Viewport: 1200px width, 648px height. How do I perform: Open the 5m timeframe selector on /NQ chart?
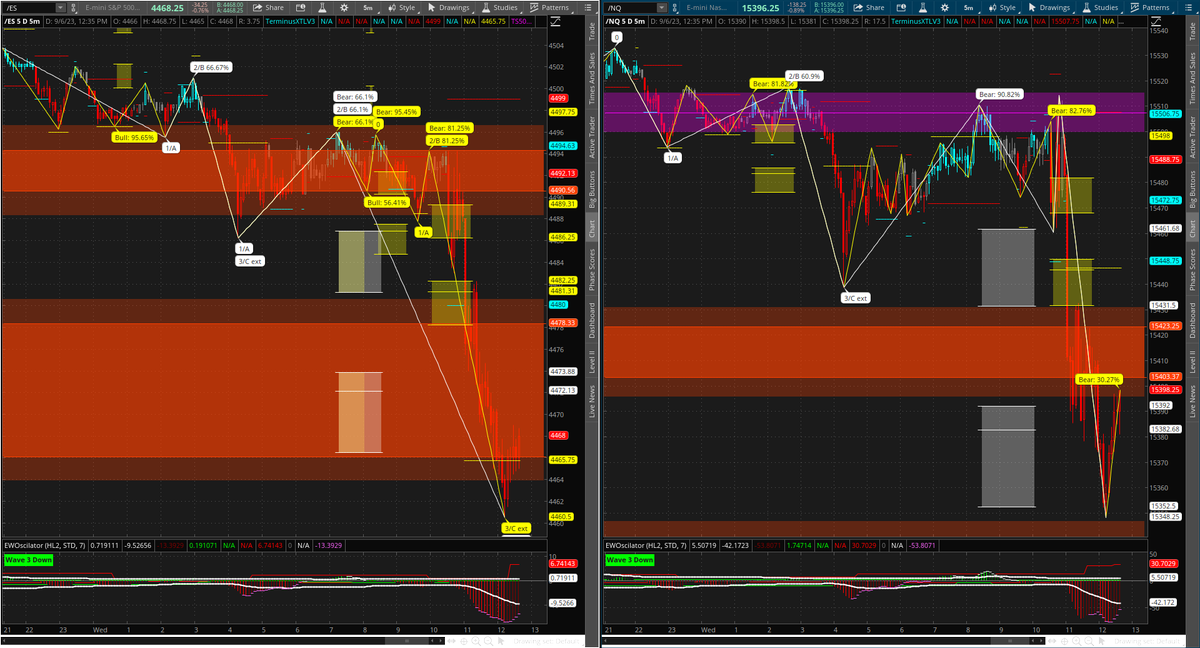969,8
